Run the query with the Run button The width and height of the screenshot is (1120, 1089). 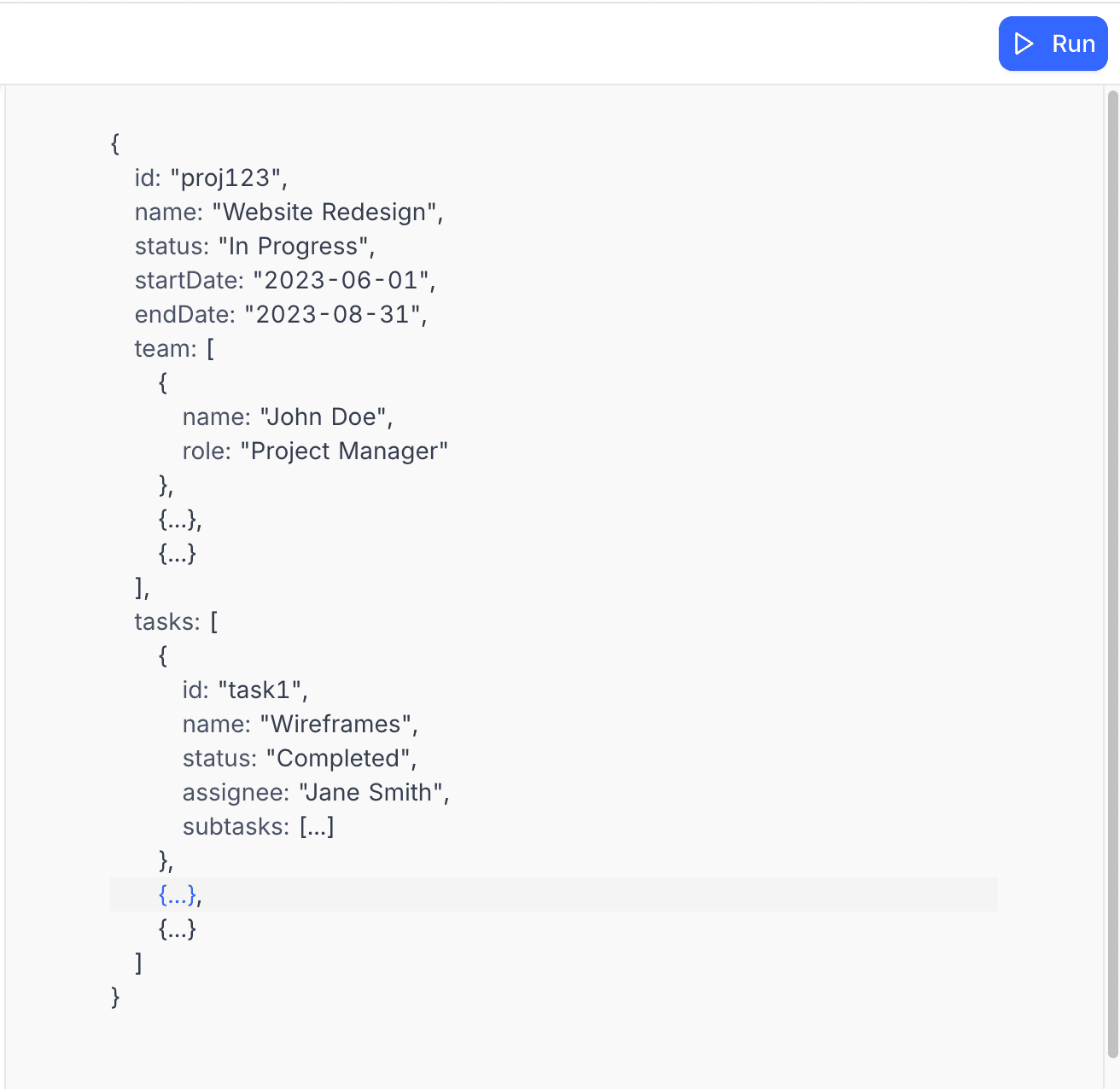pyautogui.click(x=1053, y=44)
